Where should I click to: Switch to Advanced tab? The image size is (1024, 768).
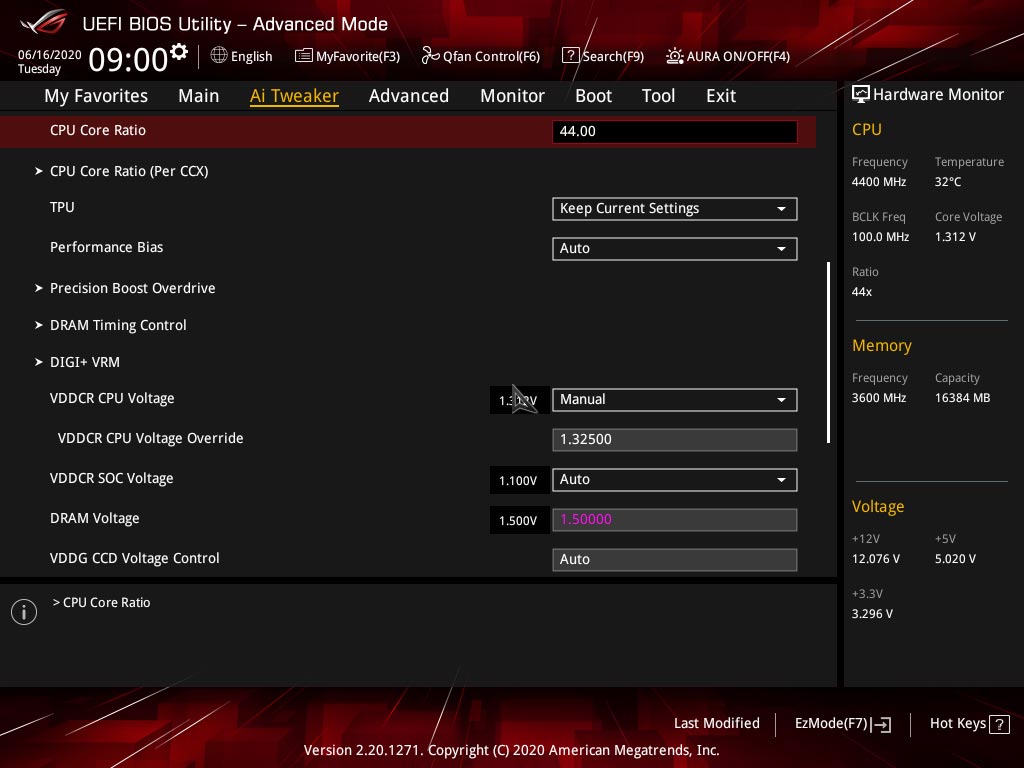409,96
